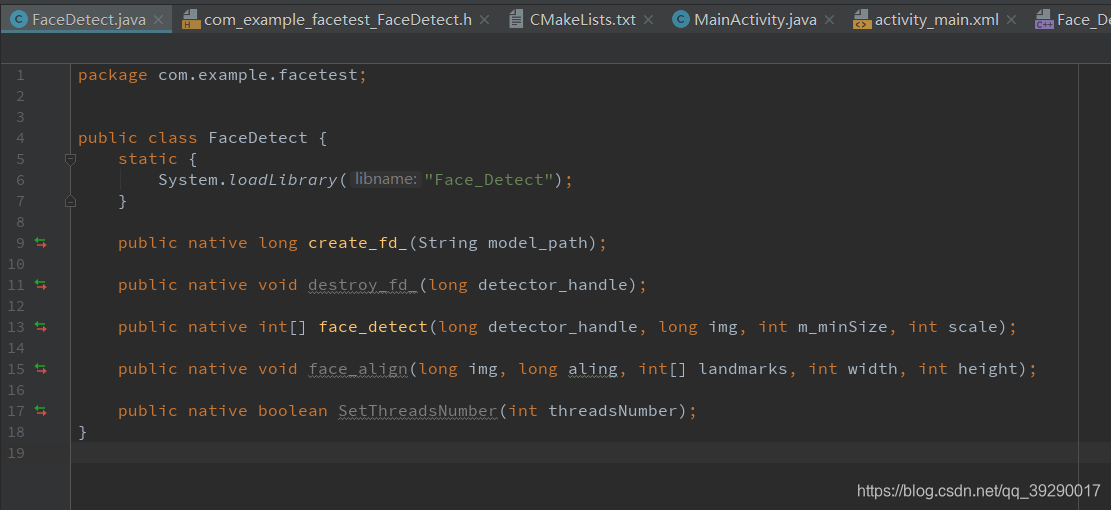
Task: Click the face_detect method name
Action: point(373,327)
